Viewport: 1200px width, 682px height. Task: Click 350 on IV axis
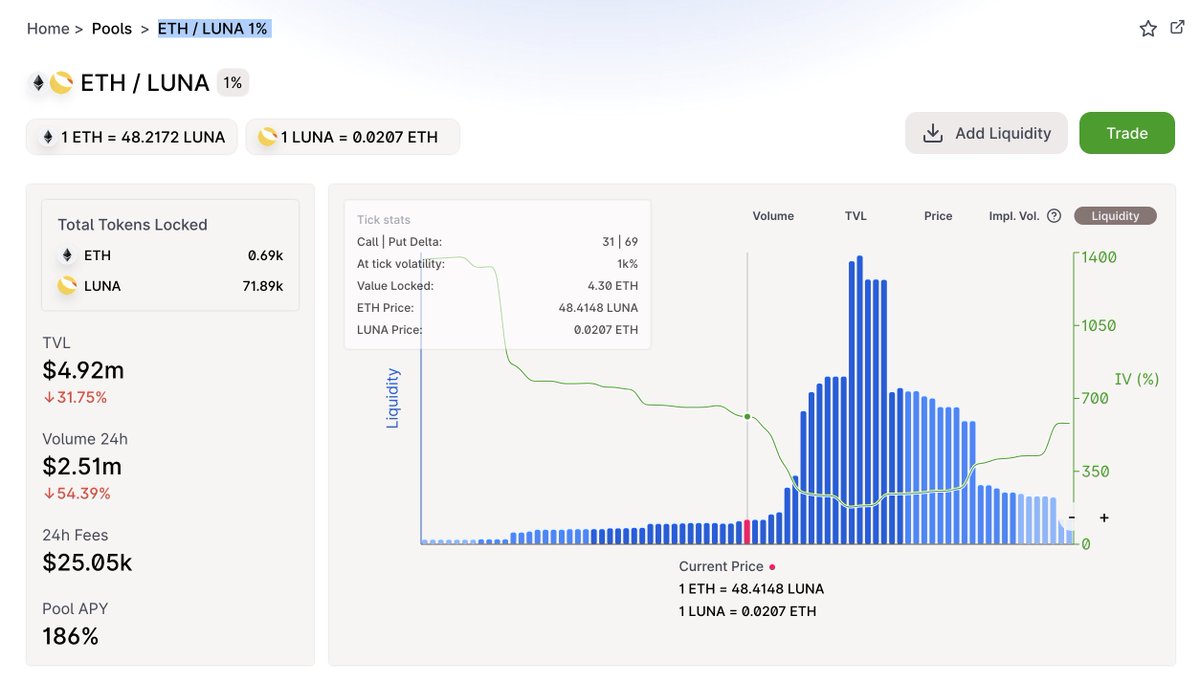[1094, 471]
